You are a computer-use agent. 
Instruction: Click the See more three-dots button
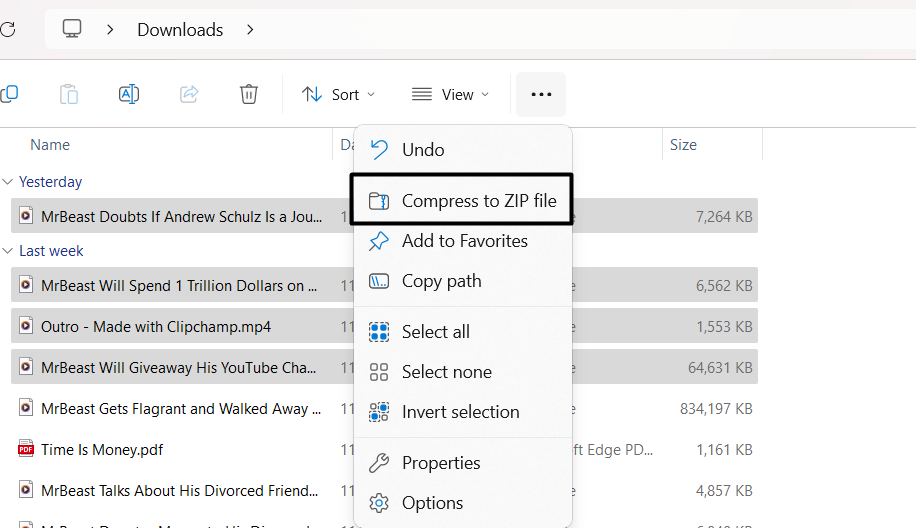541,94
